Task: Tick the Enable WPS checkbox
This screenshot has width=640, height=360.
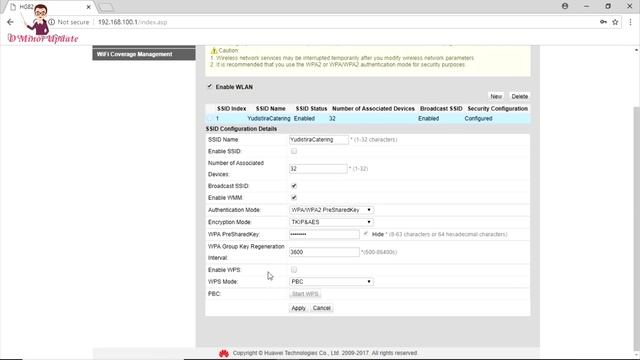Action: 294,270
